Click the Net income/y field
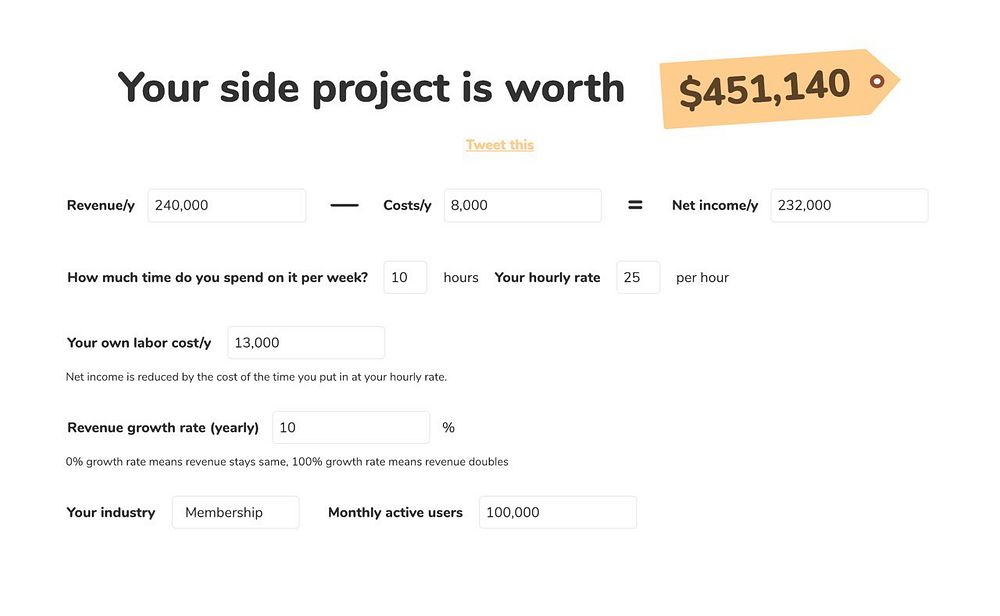Image resolution: width=1000 pixels, height=616 pixels. coord(848,206)
